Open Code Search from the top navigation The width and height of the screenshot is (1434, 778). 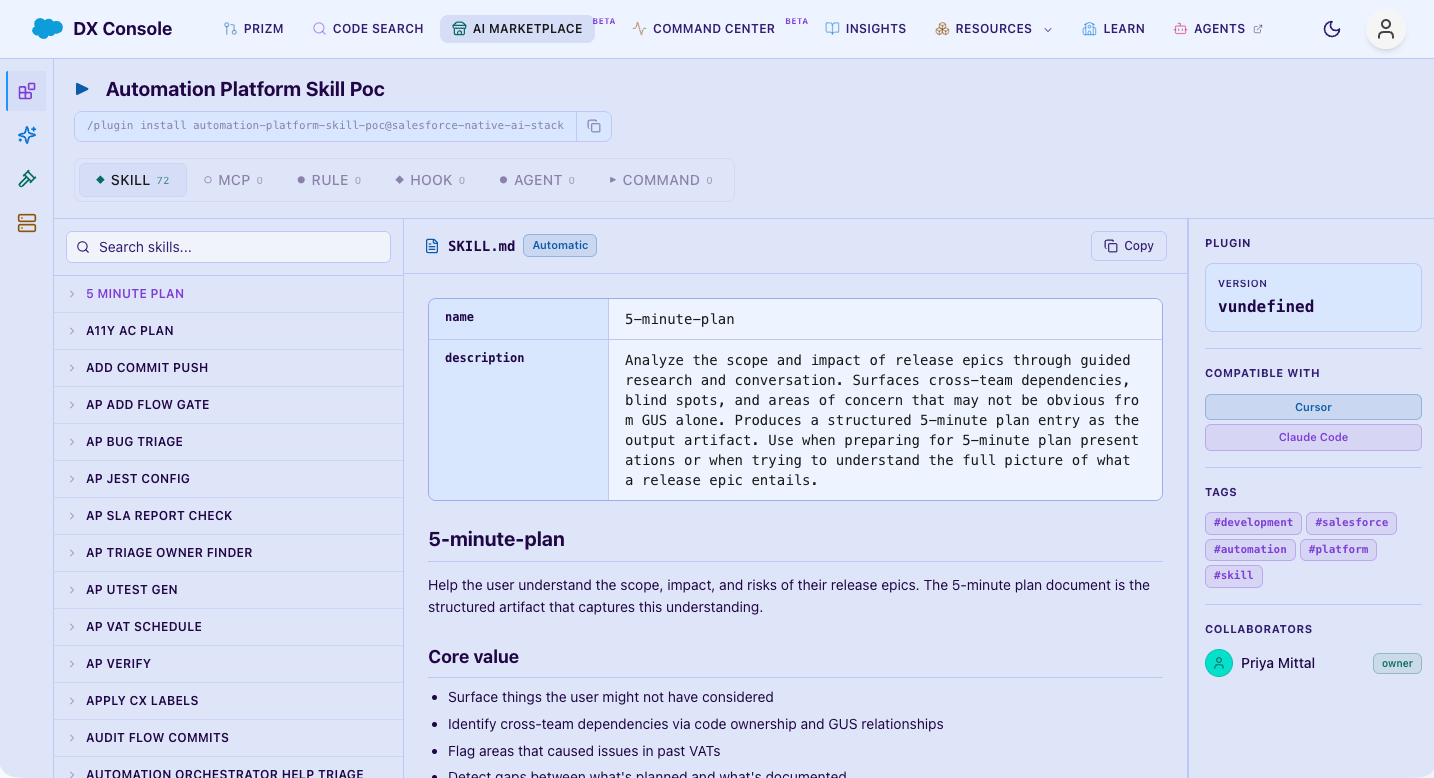pyautogui.click(x=368, y=29)
